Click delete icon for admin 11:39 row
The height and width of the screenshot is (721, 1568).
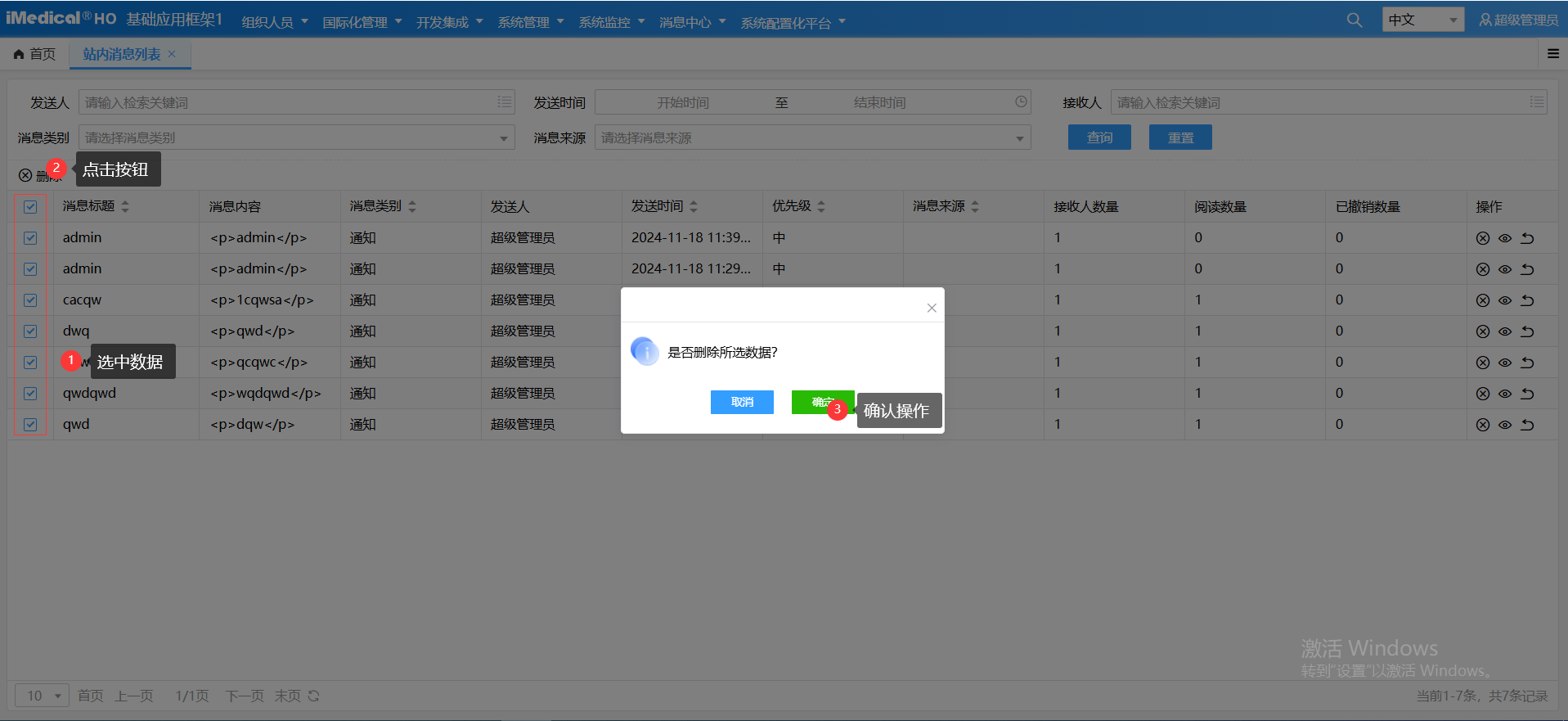coord(1483,238)
